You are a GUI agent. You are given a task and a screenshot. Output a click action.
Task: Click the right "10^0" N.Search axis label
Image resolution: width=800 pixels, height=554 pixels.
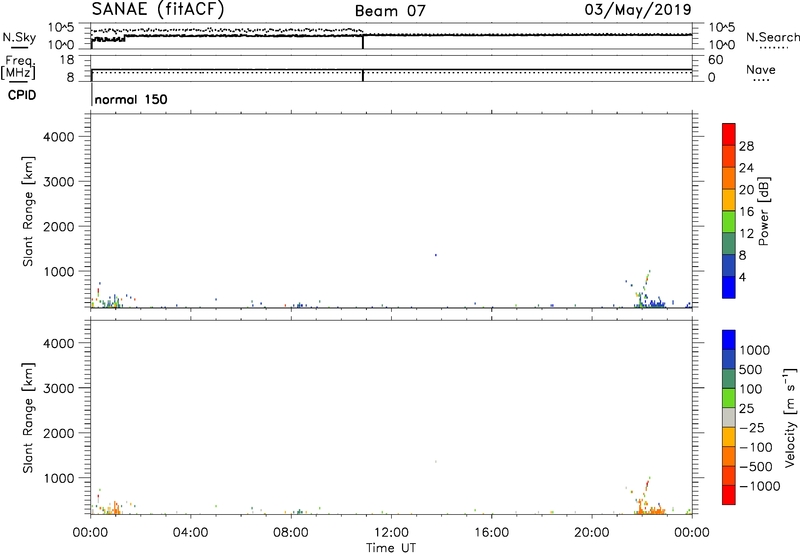722,45
